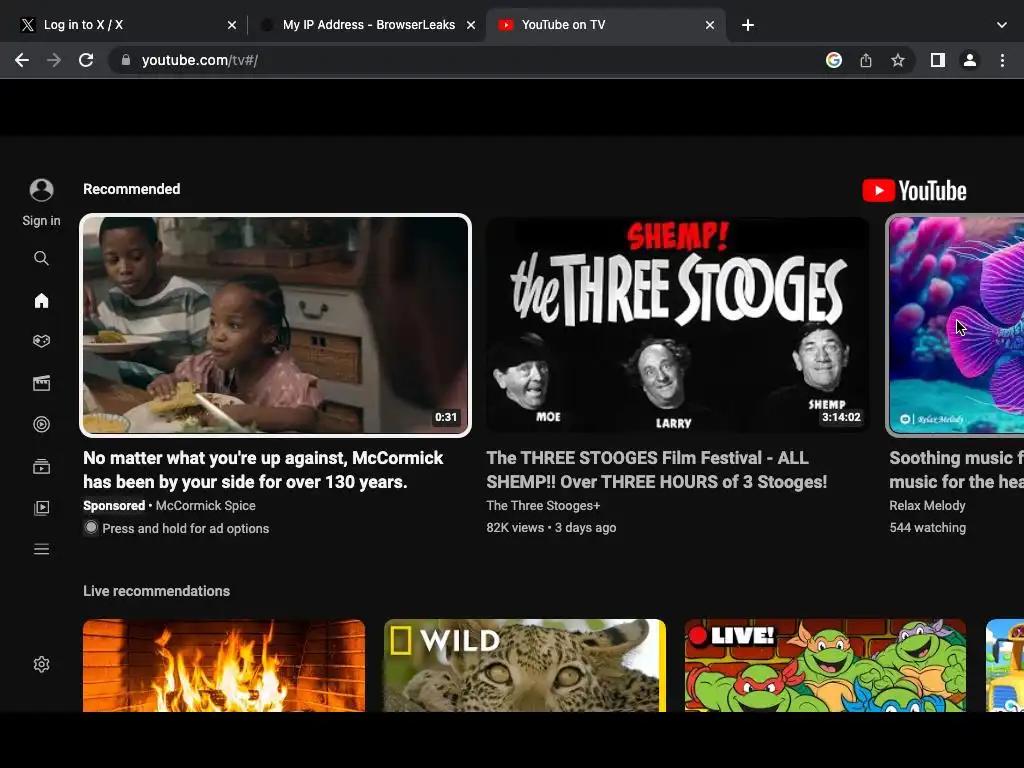Click the Live recommendations heading
Screen dimensions: 1024x768
(157, 591)
